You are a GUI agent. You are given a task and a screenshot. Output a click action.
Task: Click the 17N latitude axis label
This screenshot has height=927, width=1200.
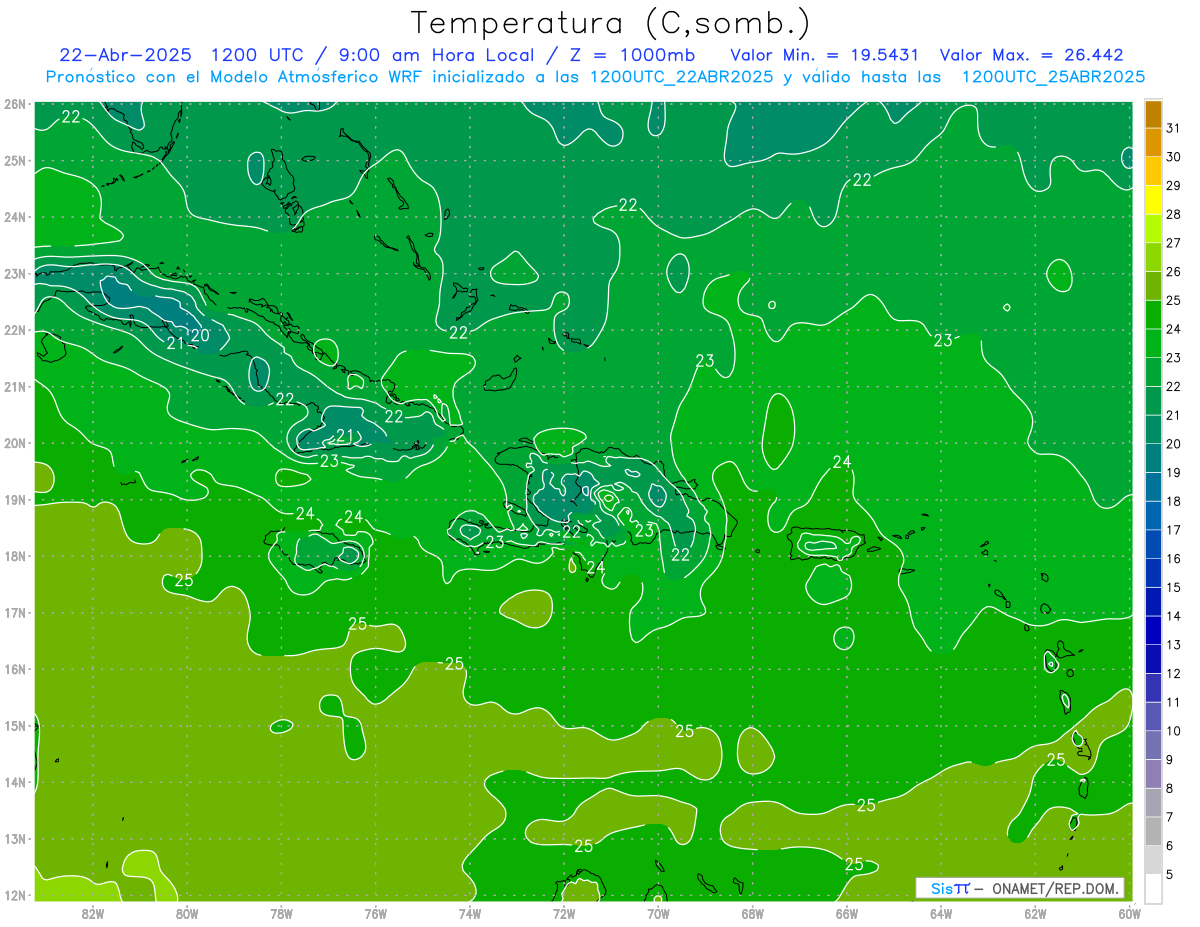(x=15, y=613)
